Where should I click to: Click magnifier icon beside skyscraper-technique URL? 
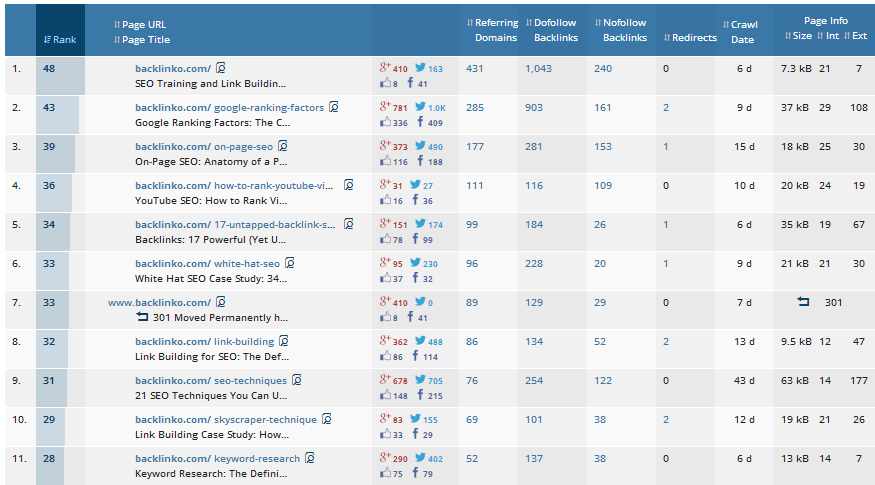pos(327,419)
